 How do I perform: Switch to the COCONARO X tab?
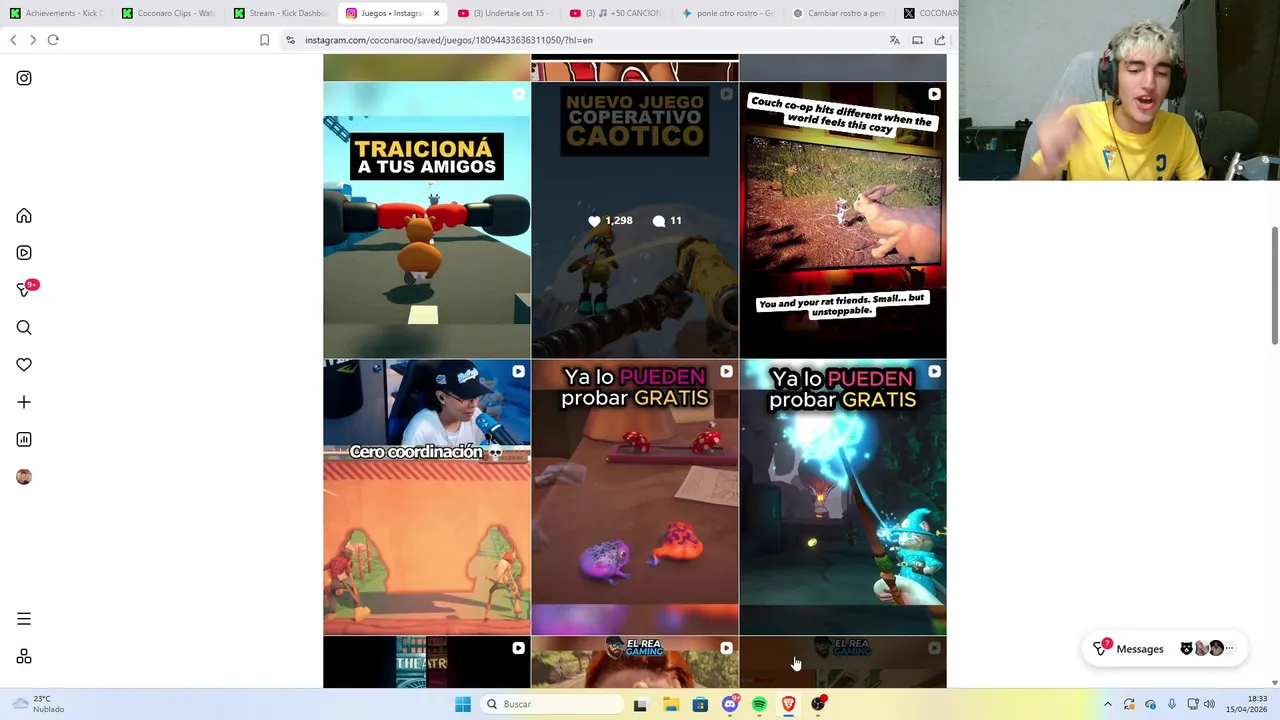930,13
